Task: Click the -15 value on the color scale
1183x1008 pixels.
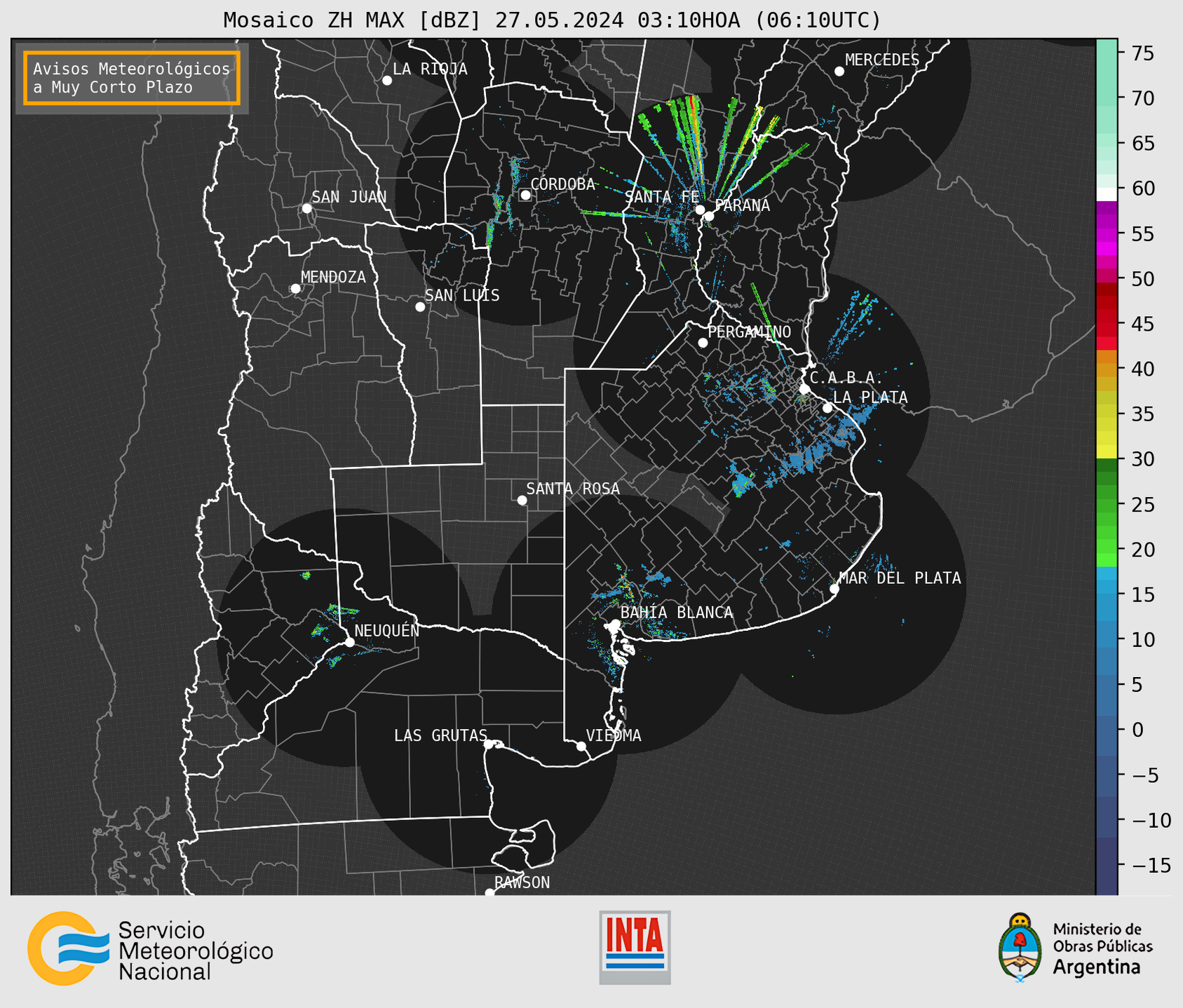Action: pos(1151,865)
